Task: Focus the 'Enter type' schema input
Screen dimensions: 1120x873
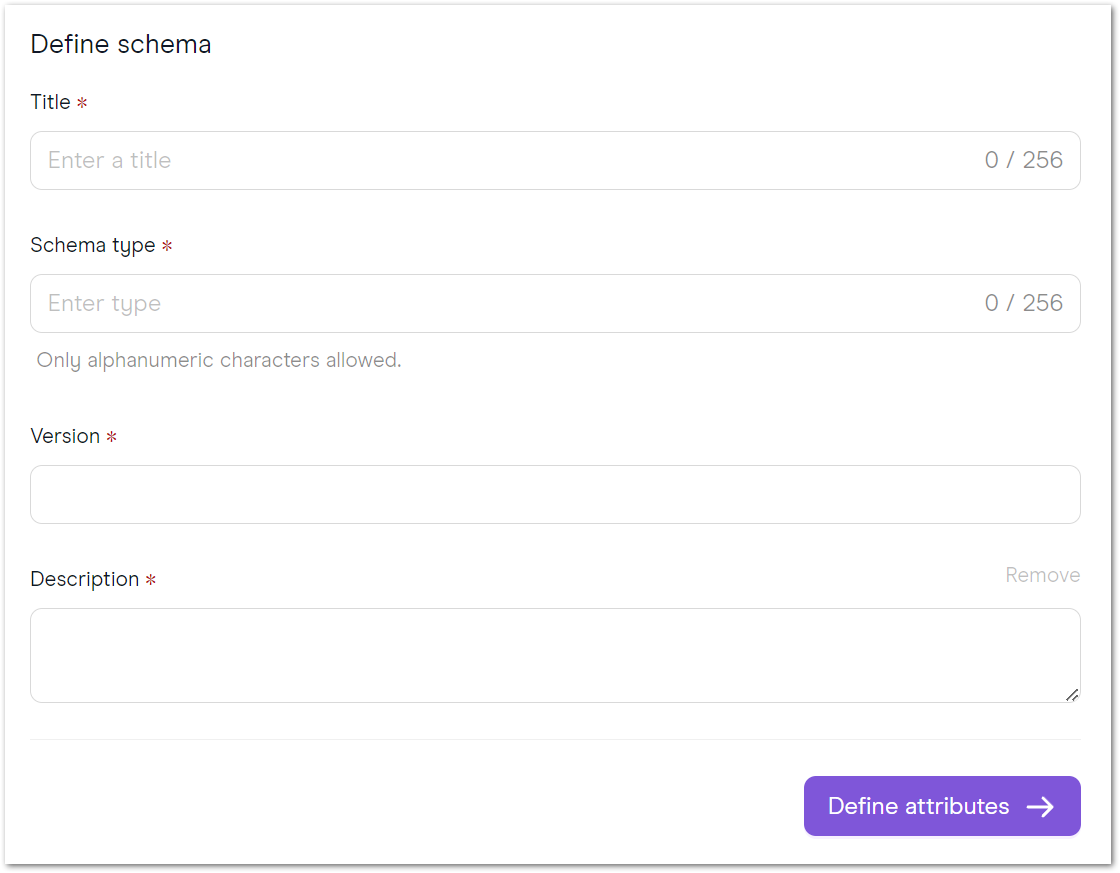Action: tap(555, 304)
